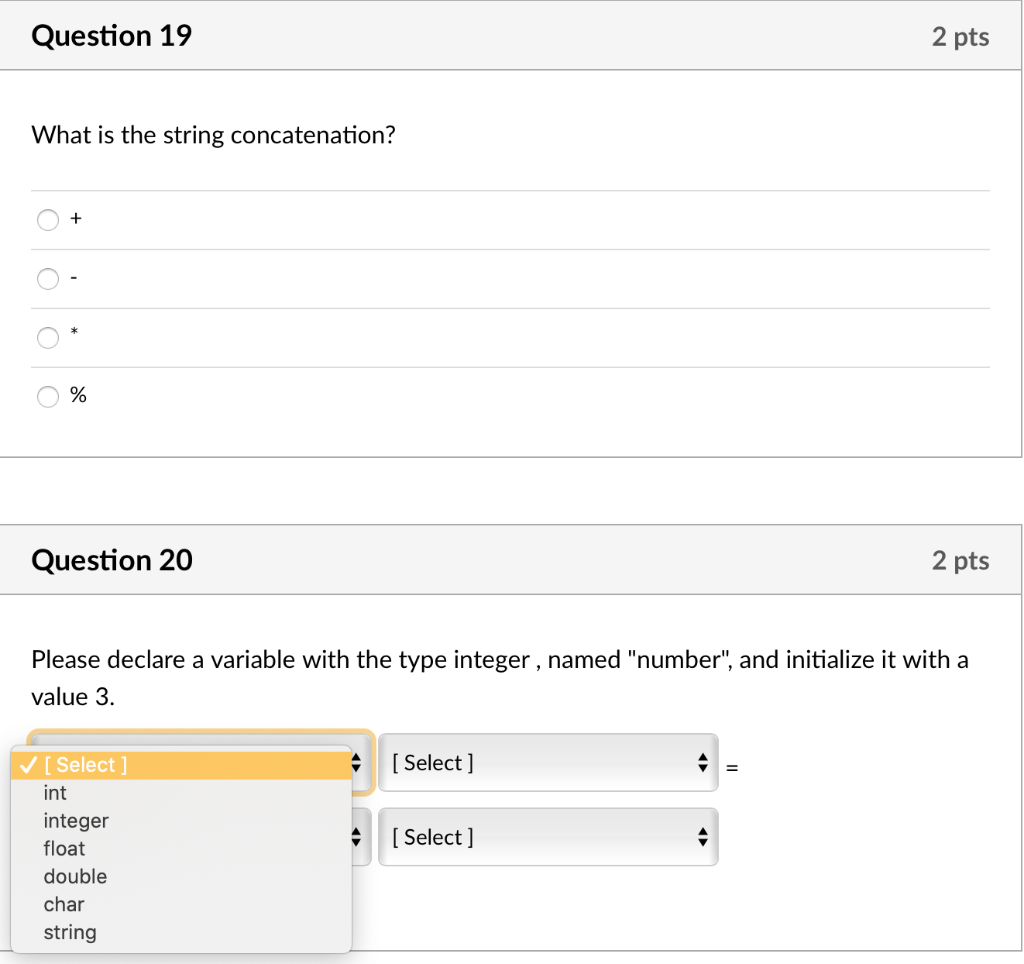The height and width of the screenshot is (964, 1024).
Task: Select the "*" radio button
Action: [x=47, y=337]
